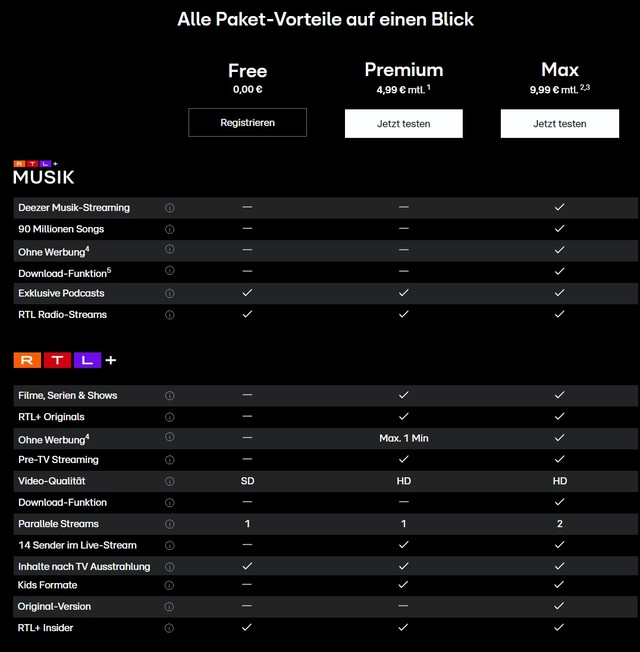
Task: Click info icon next to RTL Radio-Streams
Action: [x=170, y=315]
